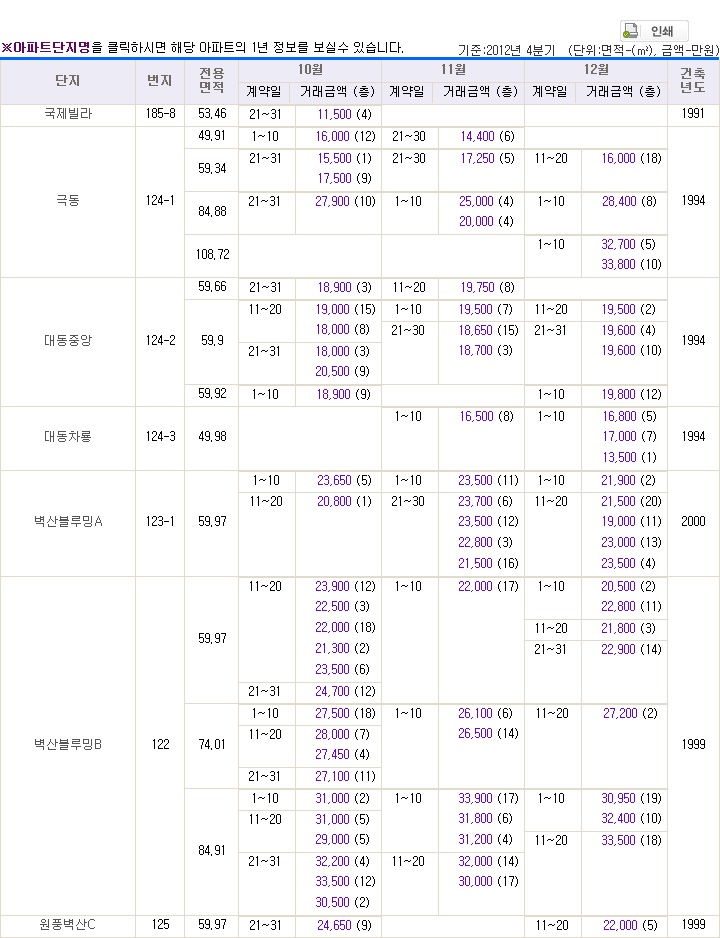Open 극동 49.91 October price 16,000
720x938 pixels.
[x=332, y=136]
